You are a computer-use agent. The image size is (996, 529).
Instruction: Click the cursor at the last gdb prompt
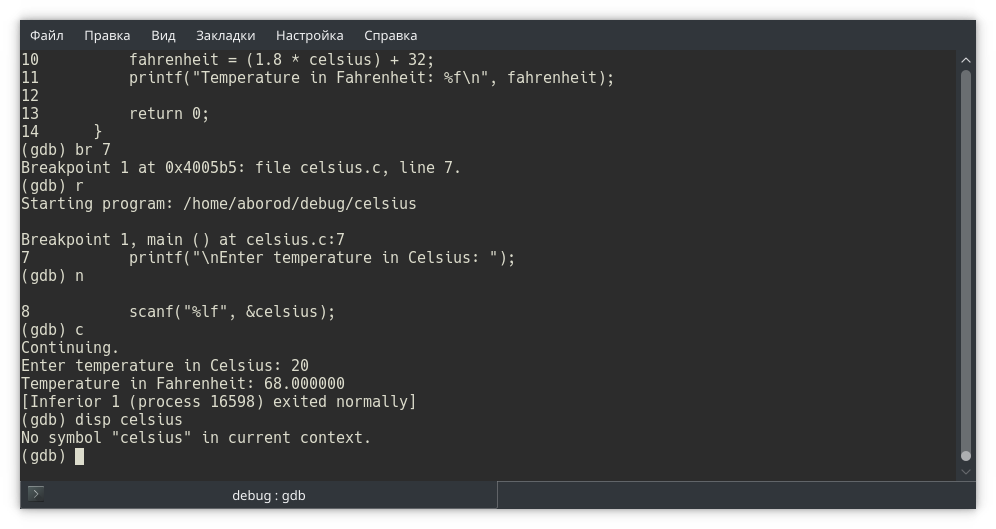coord(79,456)
